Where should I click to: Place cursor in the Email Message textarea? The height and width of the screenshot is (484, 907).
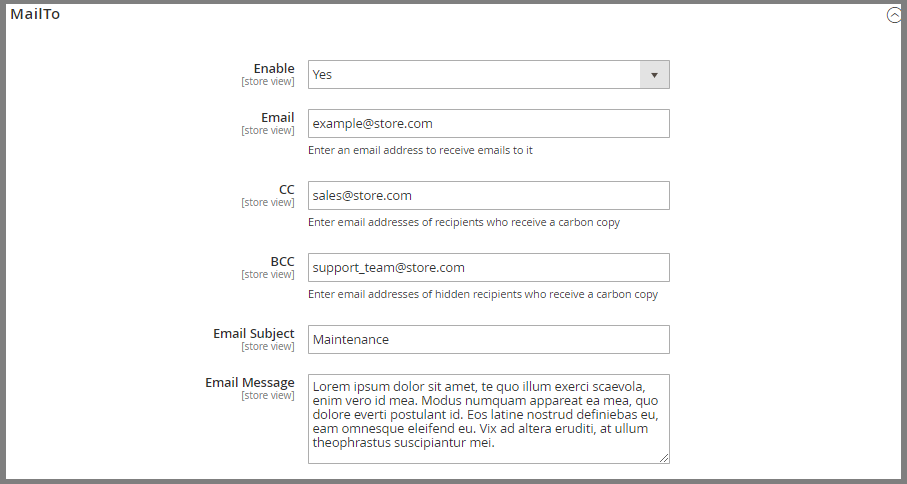[488, 419]
